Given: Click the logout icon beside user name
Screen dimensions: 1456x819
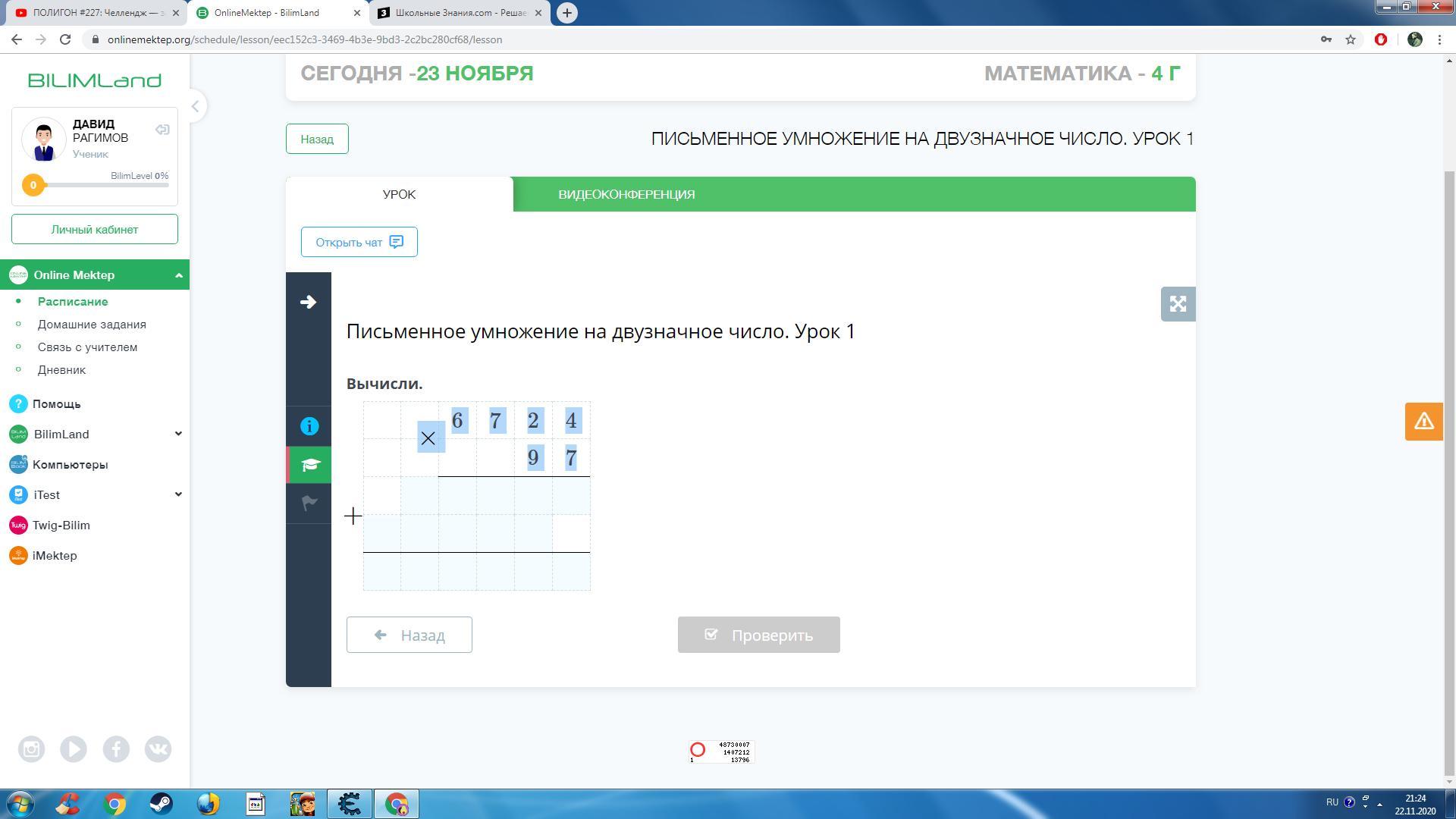Looking at the screenshot, I should coord(162,130).
